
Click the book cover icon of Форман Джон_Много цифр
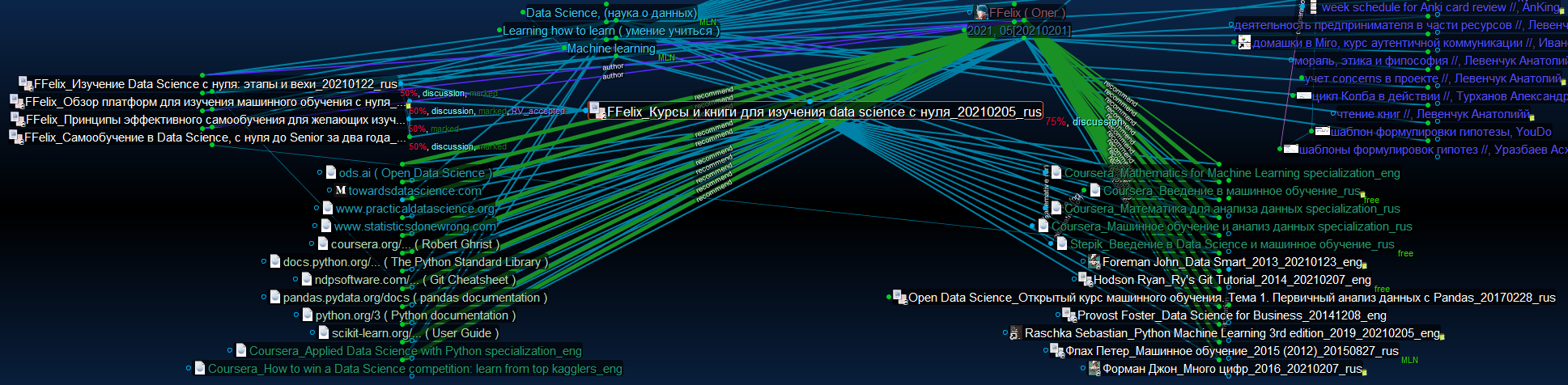coord(1094,368)
